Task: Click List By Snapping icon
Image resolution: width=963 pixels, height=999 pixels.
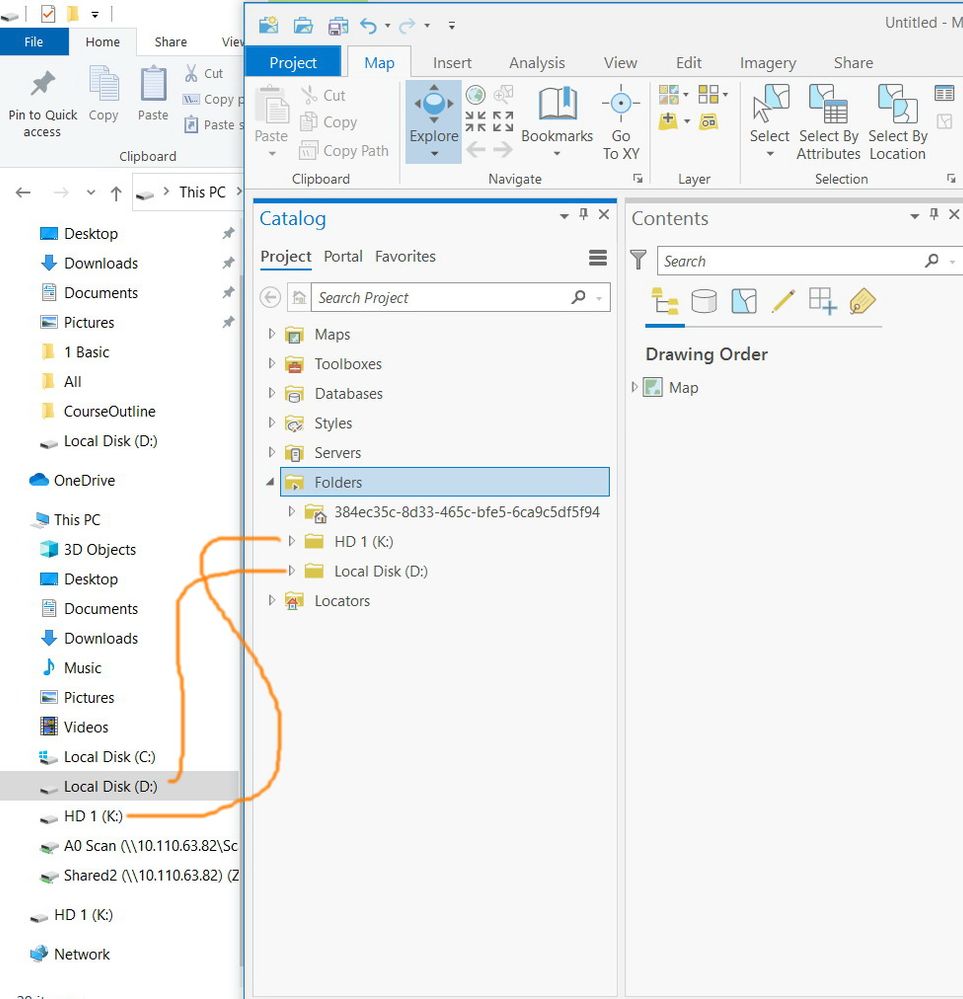Action: [822, 301]
